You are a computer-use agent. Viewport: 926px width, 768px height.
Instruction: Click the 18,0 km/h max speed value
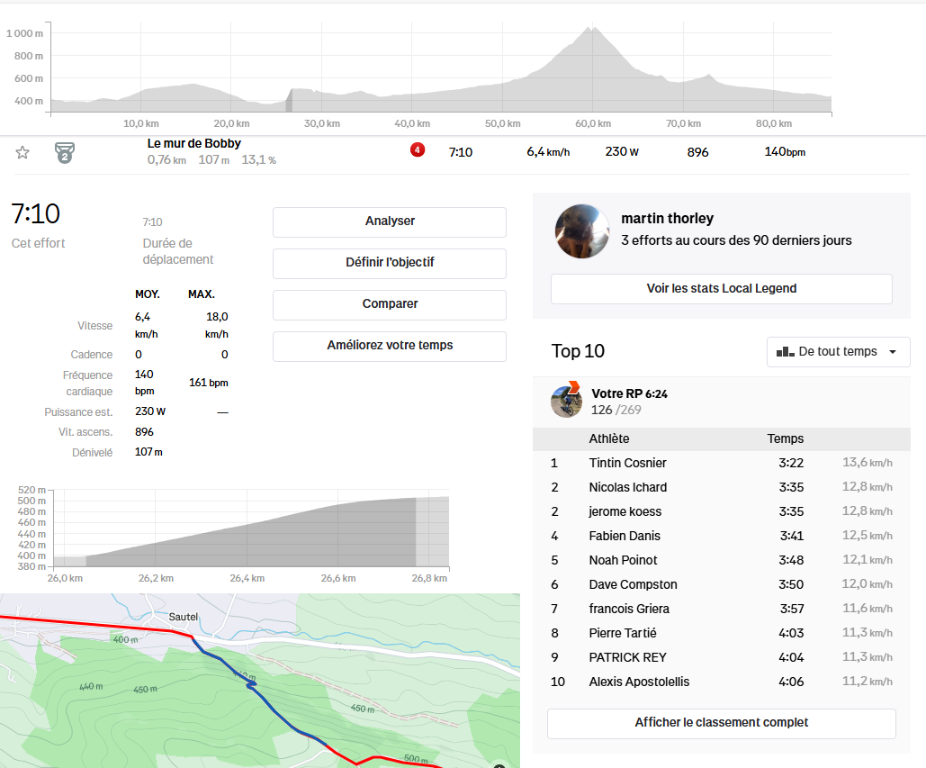click(217, 325)
